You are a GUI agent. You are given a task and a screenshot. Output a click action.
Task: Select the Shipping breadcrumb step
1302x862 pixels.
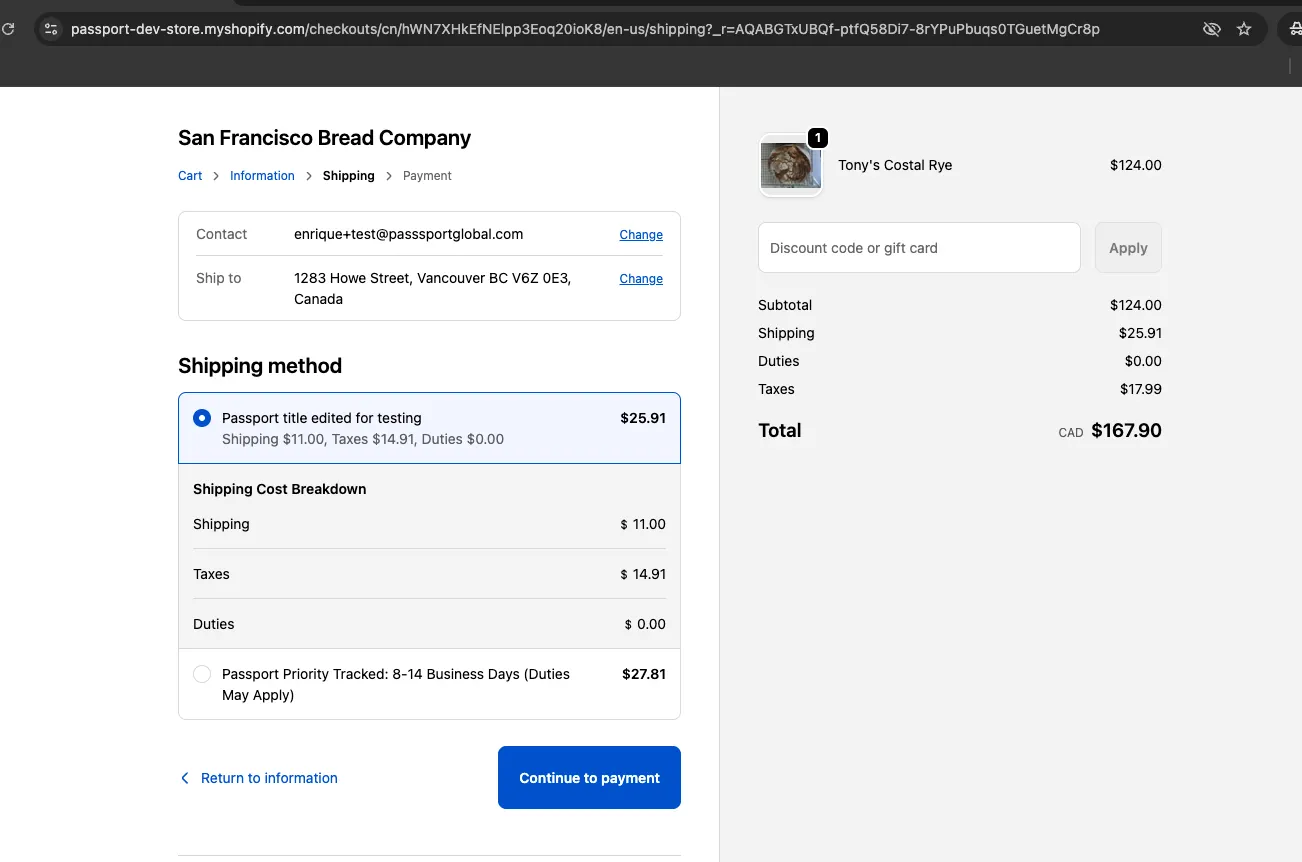(348, 176)
